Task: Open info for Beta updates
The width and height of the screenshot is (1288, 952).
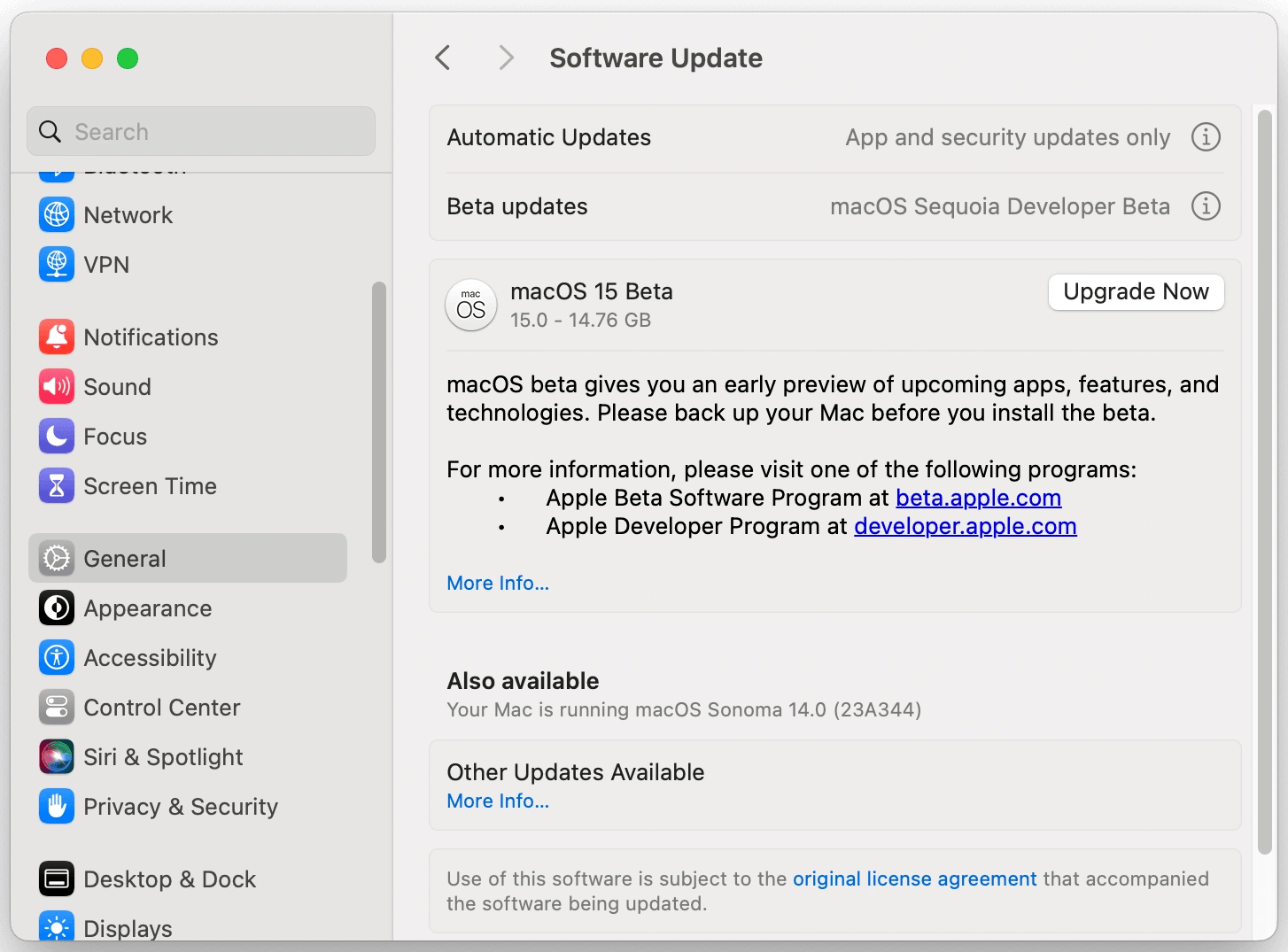Action: [x=1206, y=206]
